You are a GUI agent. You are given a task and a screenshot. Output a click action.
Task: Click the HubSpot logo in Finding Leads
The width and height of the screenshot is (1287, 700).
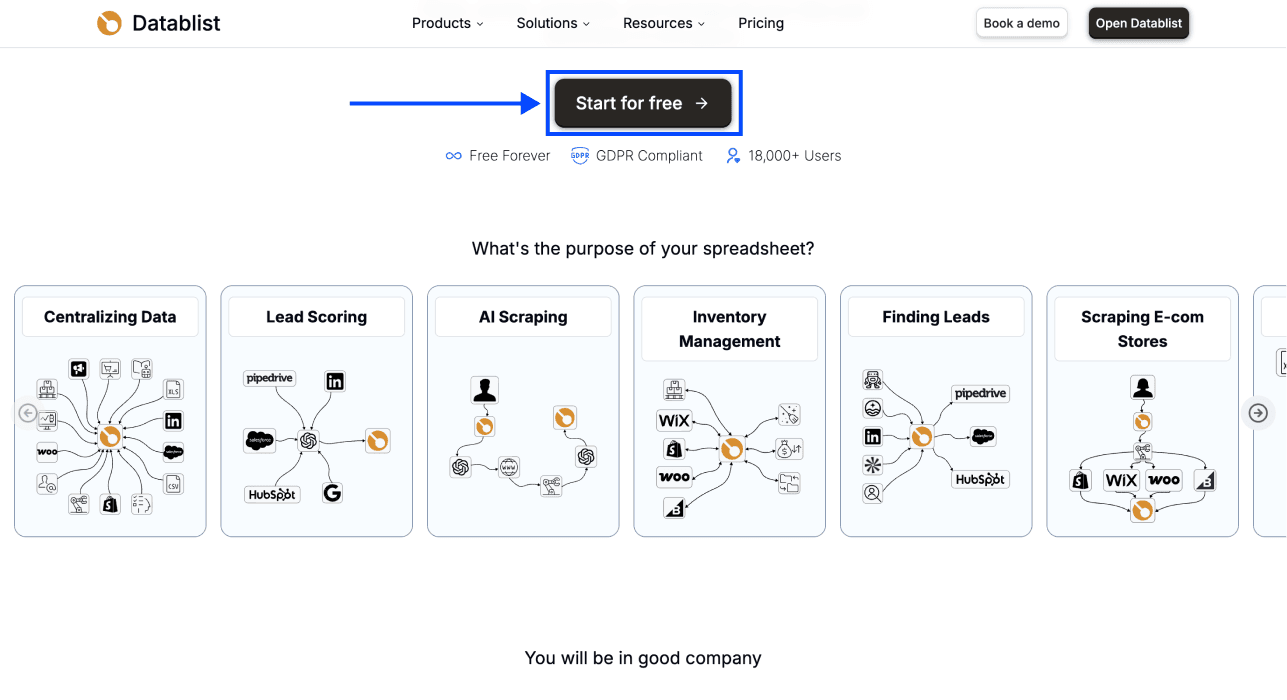(x=980, y=479)
